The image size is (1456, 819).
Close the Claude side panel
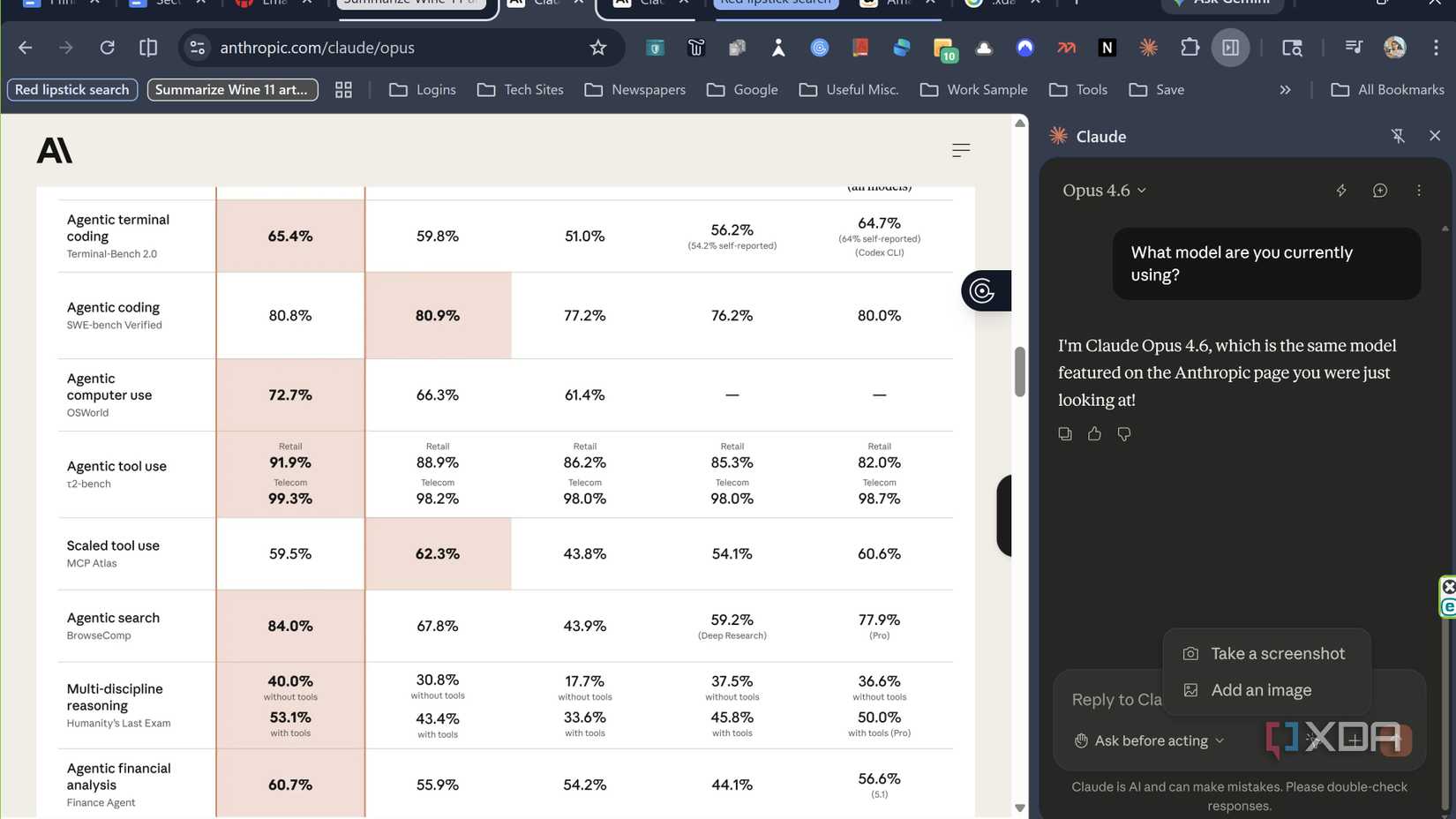(1435, 136)
